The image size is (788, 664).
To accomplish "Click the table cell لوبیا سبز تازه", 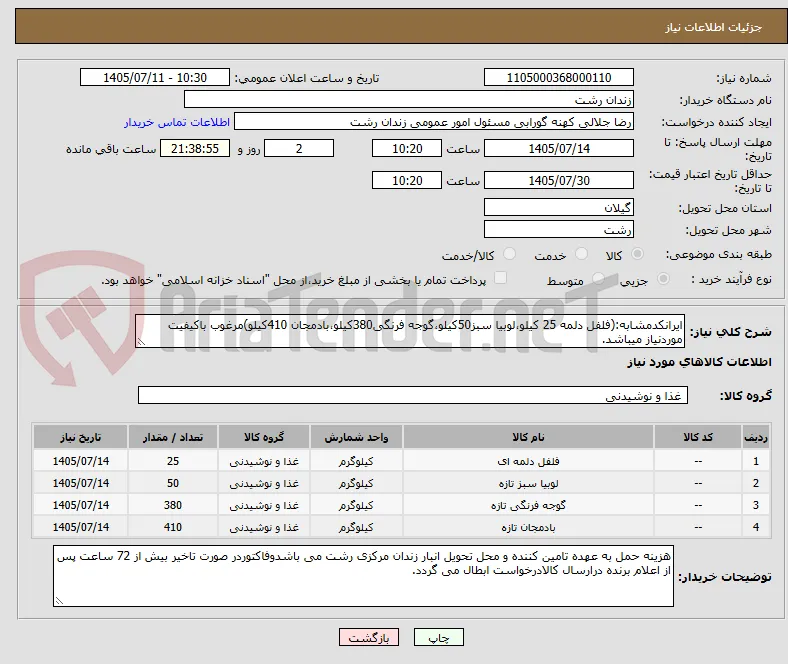I will point(528,483).
